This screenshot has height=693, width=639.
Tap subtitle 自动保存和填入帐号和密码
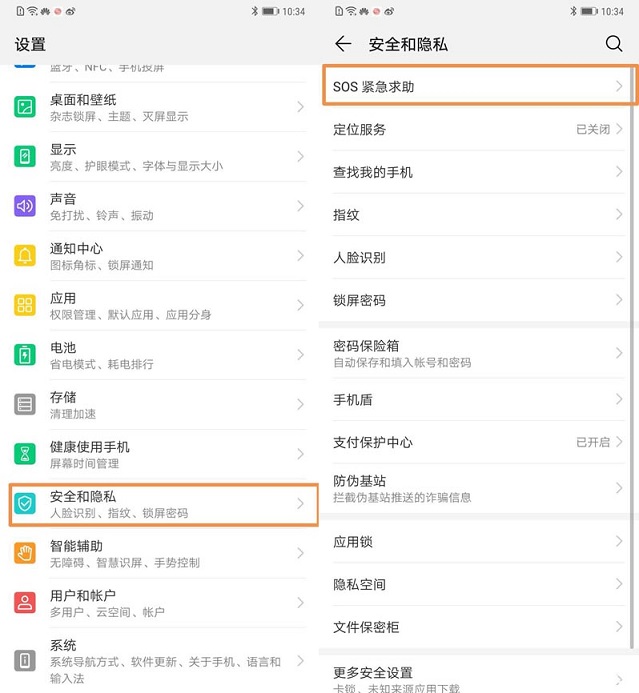[402, 362]
